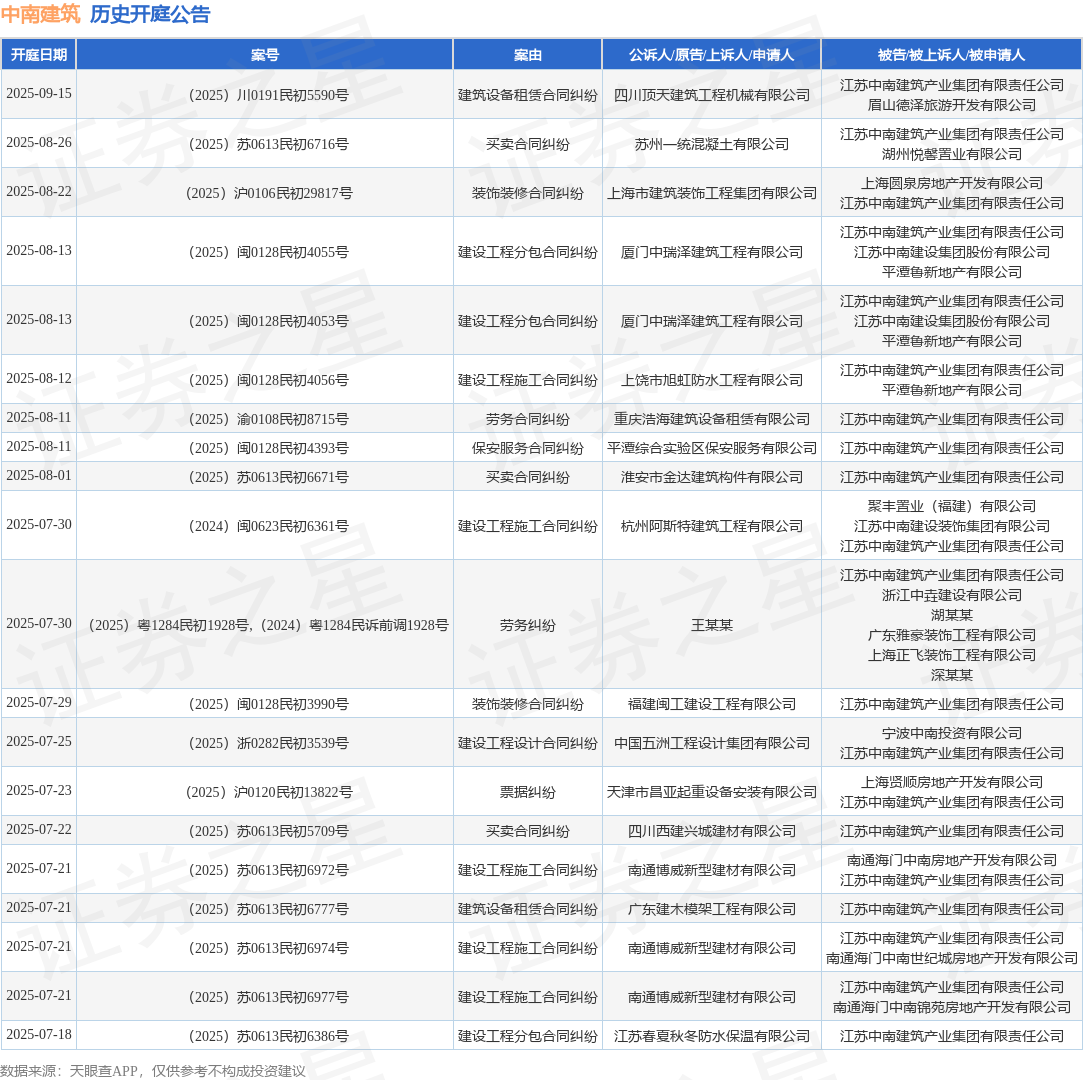Click defendant 上海正飞装饰工程有限公司
Screen dimensions: 1083x1080
[951, 655]
